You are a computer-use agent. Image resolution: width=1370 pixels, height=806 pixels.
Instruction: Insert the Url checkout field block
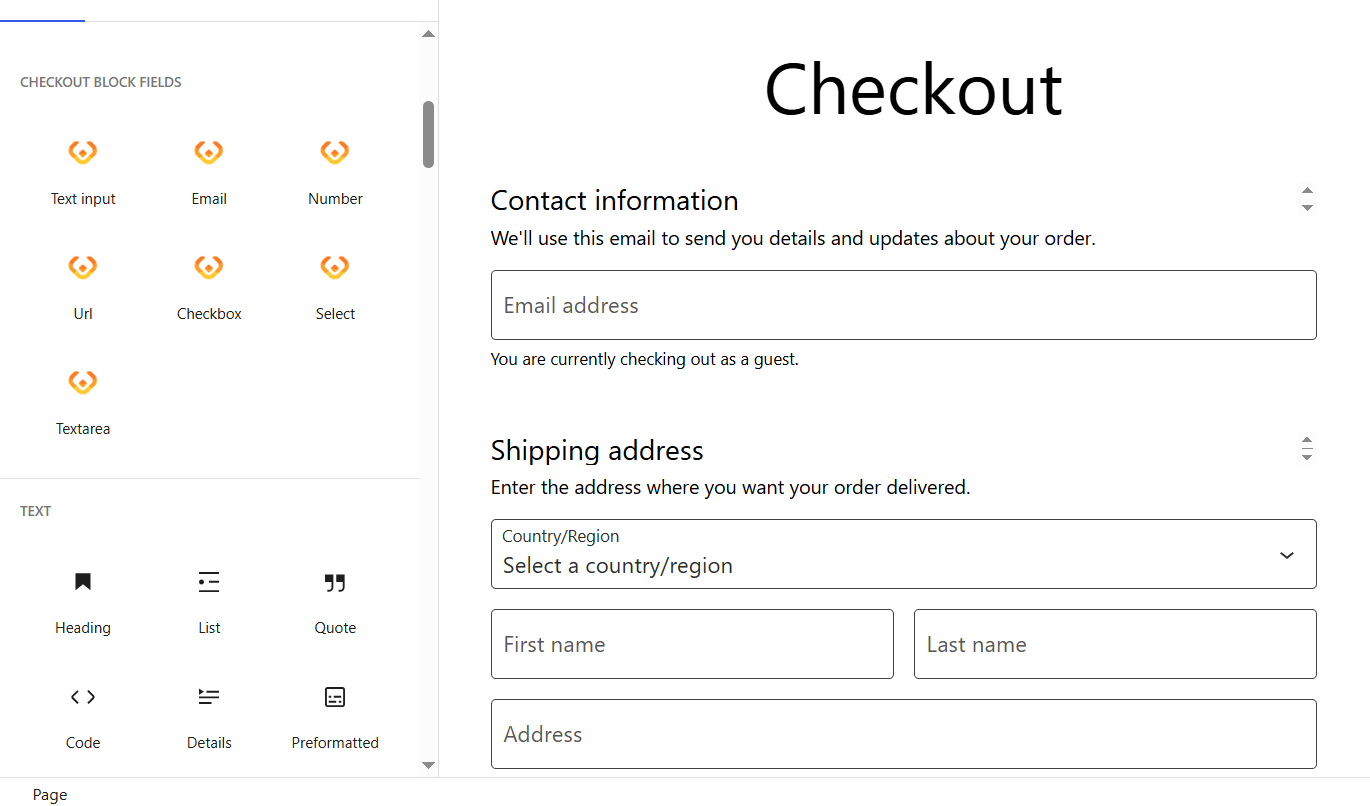click(83, 286)
